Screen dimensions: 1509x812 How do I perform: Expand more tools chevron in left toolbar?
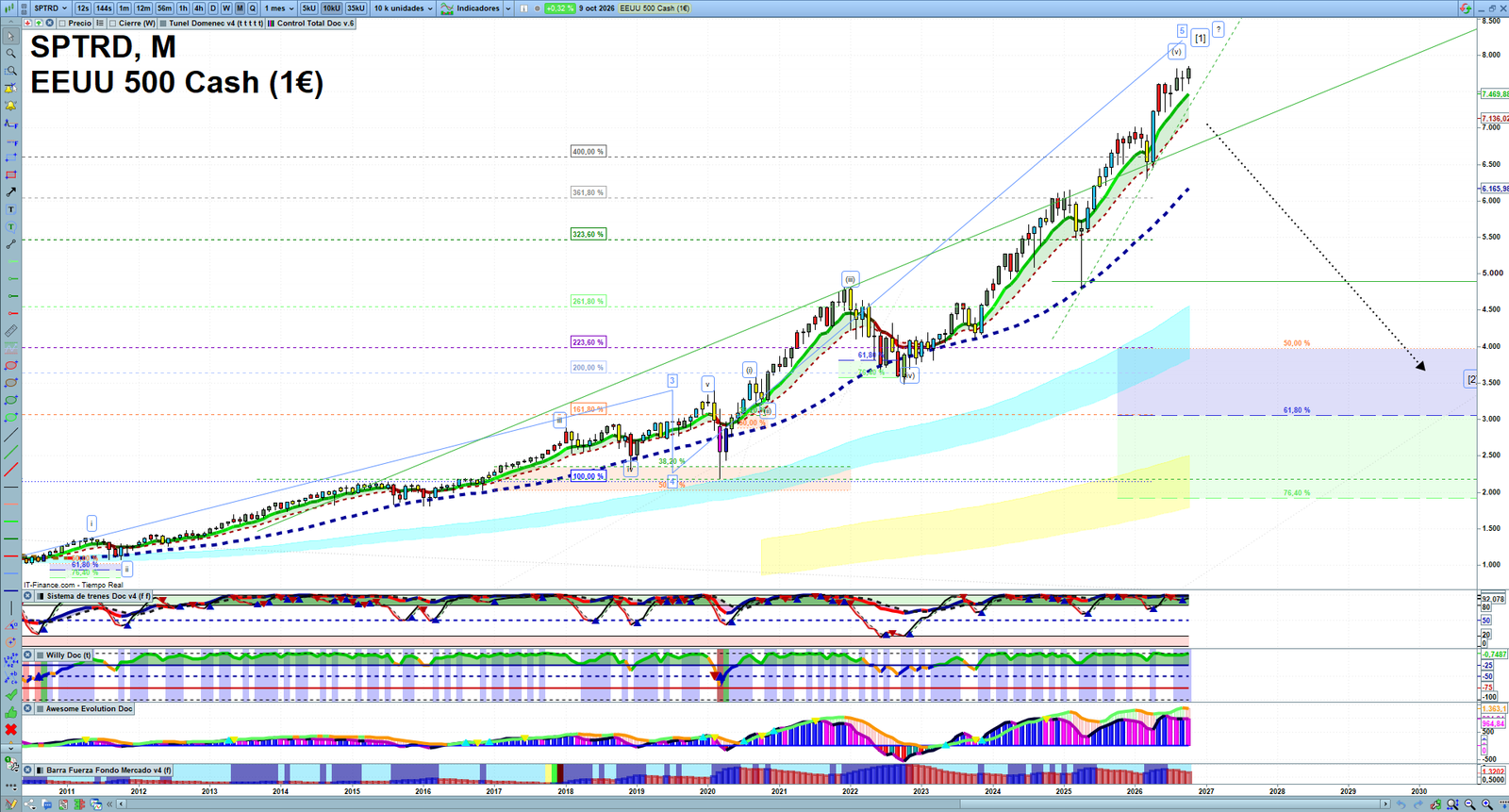(x=11, y=748)
